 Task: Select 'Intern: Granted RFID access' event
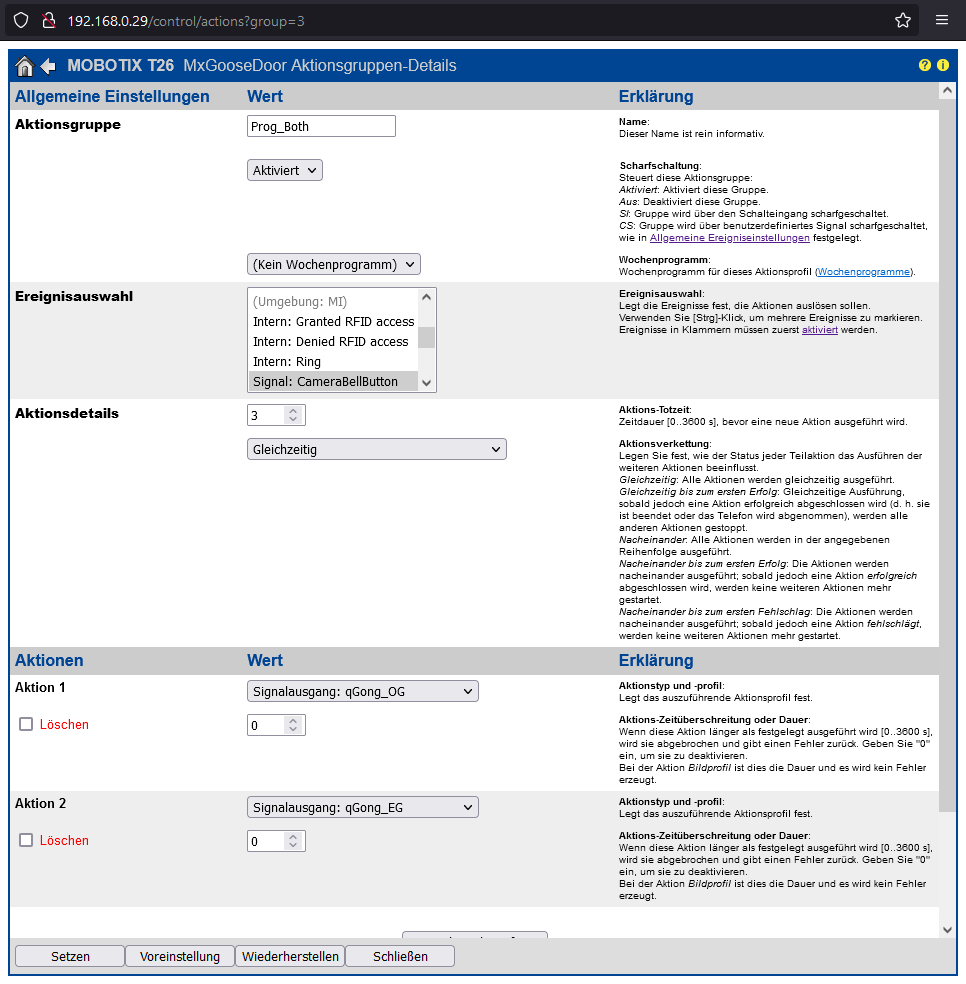tap(333, 321)
